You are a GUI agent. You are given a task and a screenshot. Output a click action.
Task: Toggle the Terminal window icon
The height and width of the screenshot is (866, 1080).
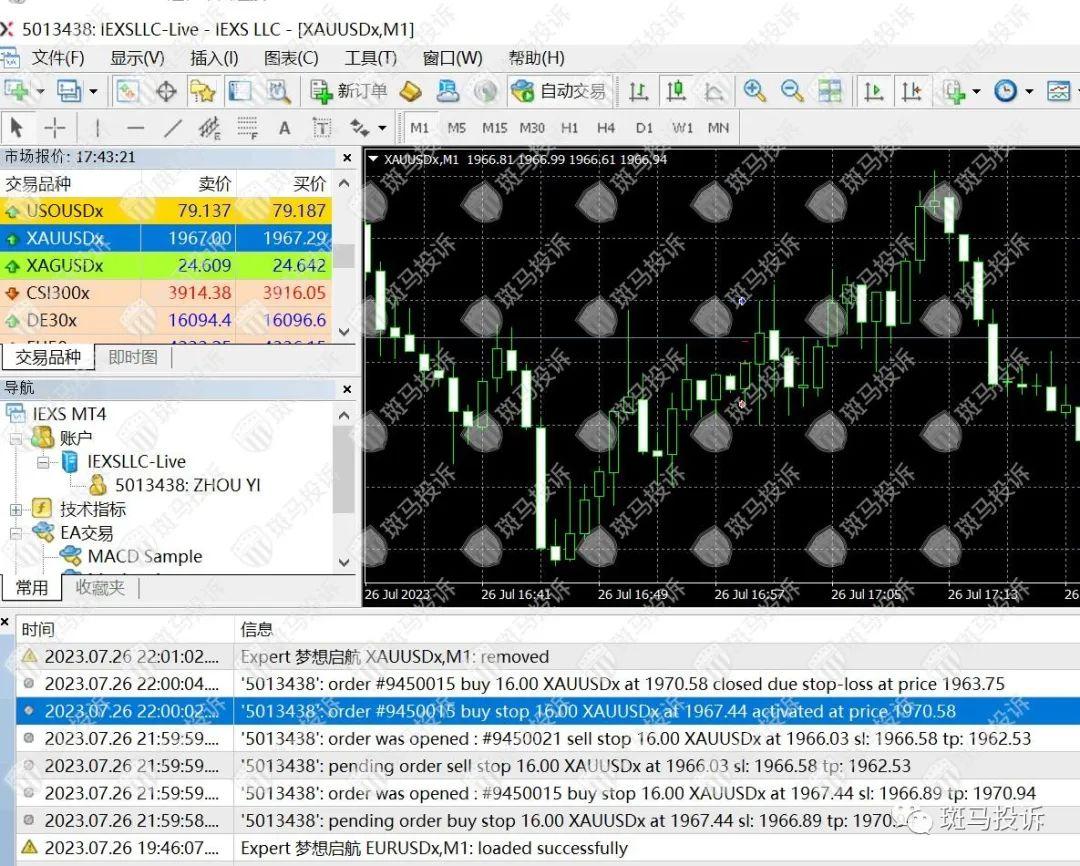click(x=240, y=91)
